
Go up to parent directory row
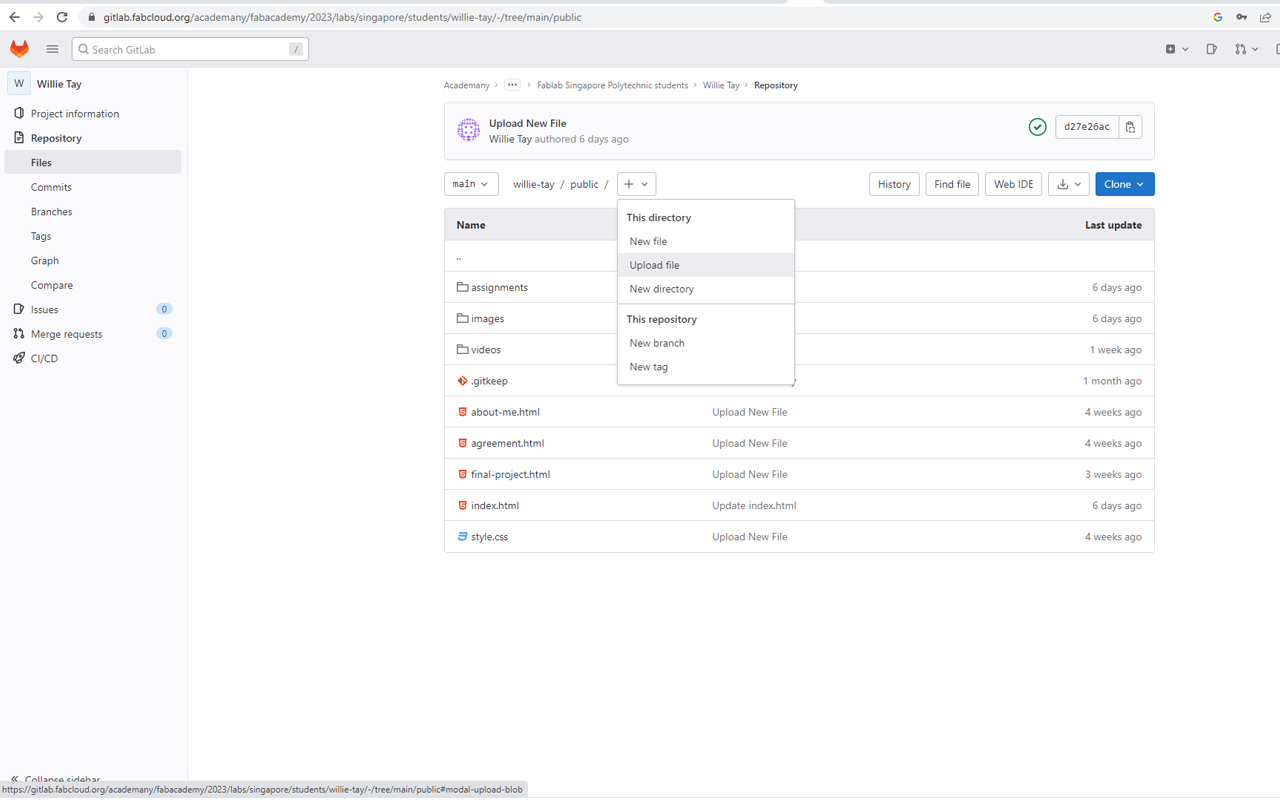coord(799,256)
